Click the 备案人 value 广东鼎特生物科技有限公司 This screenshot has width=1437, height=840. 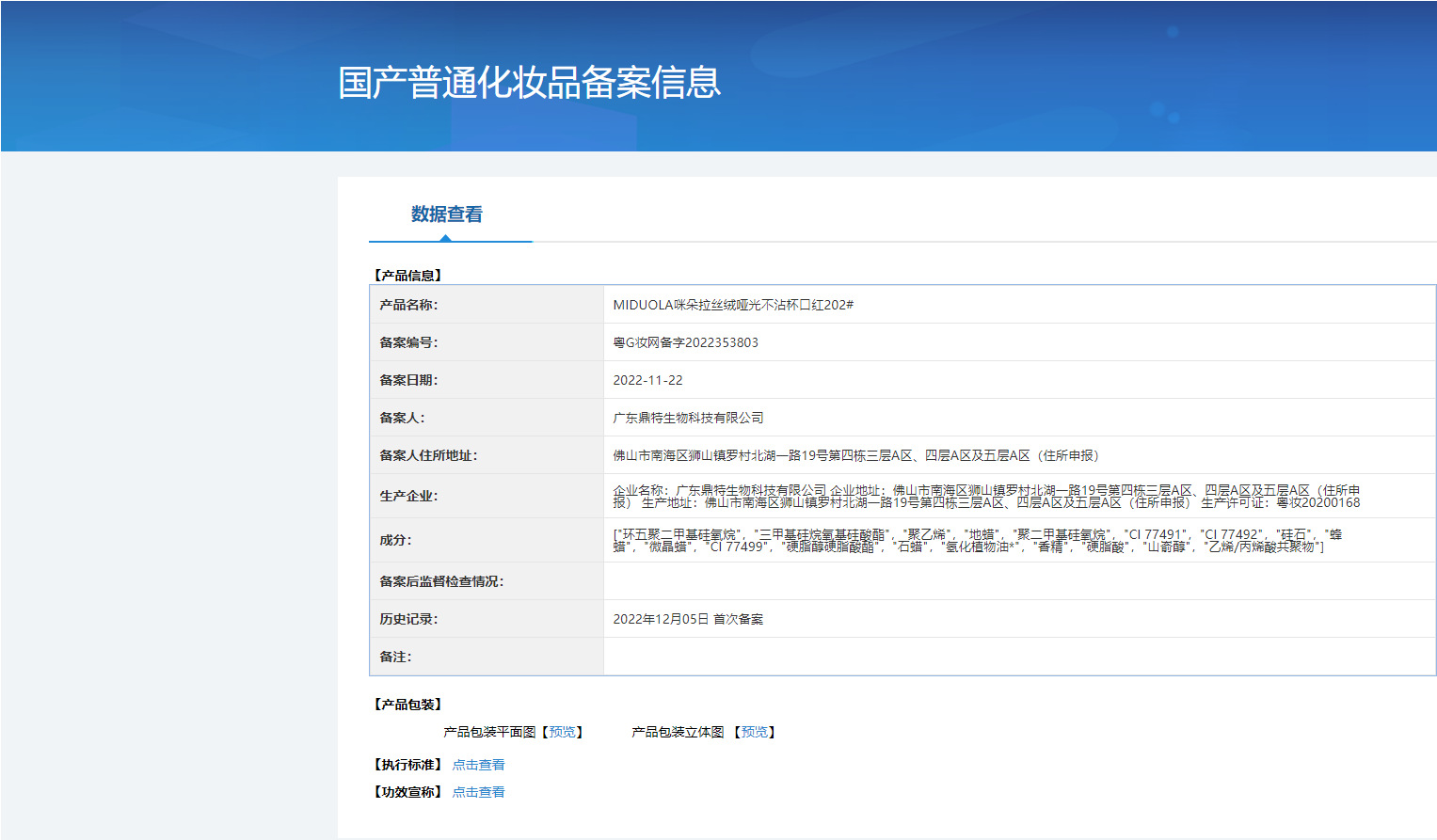coord(688,418)
